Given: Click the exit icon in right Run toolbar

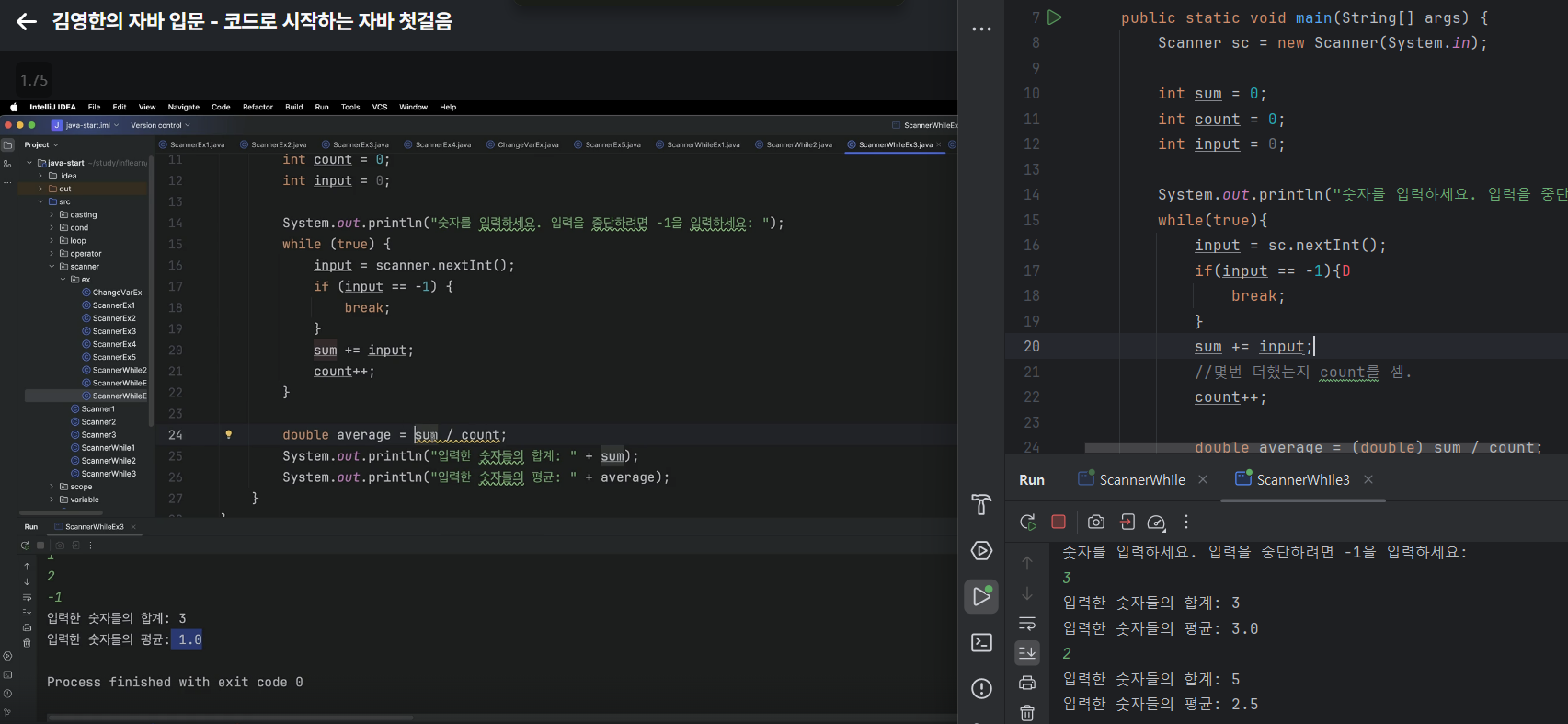Looking at the screenshot, I should pos(1127,522).
